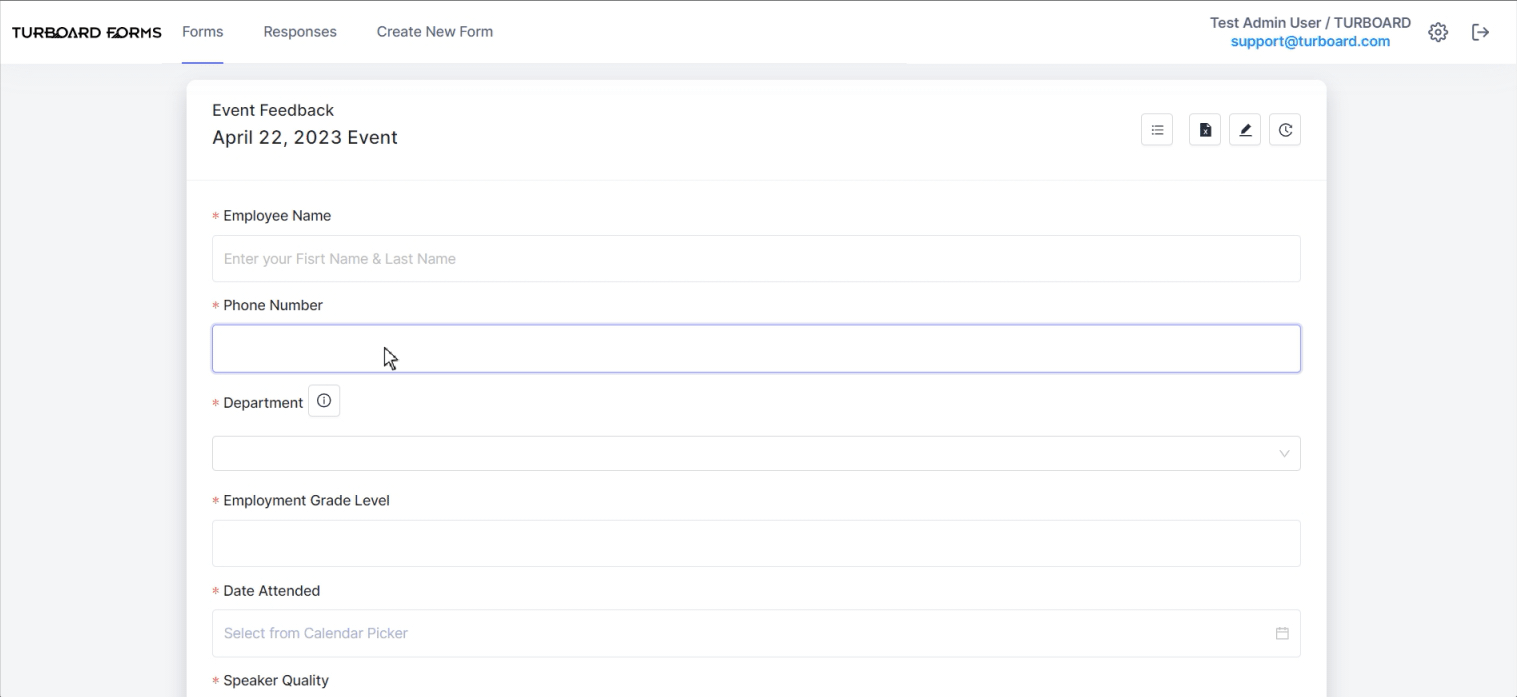1517x697 pixels.
Task: Click the 'Event Feedback' heading text
Action: pos(273,110)
